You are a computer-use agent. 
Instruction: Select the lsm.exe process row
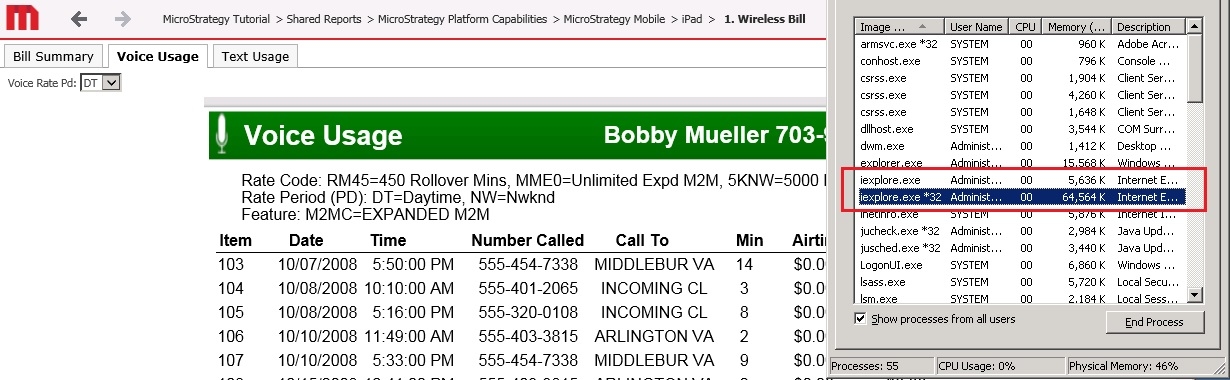[1022, 298]
